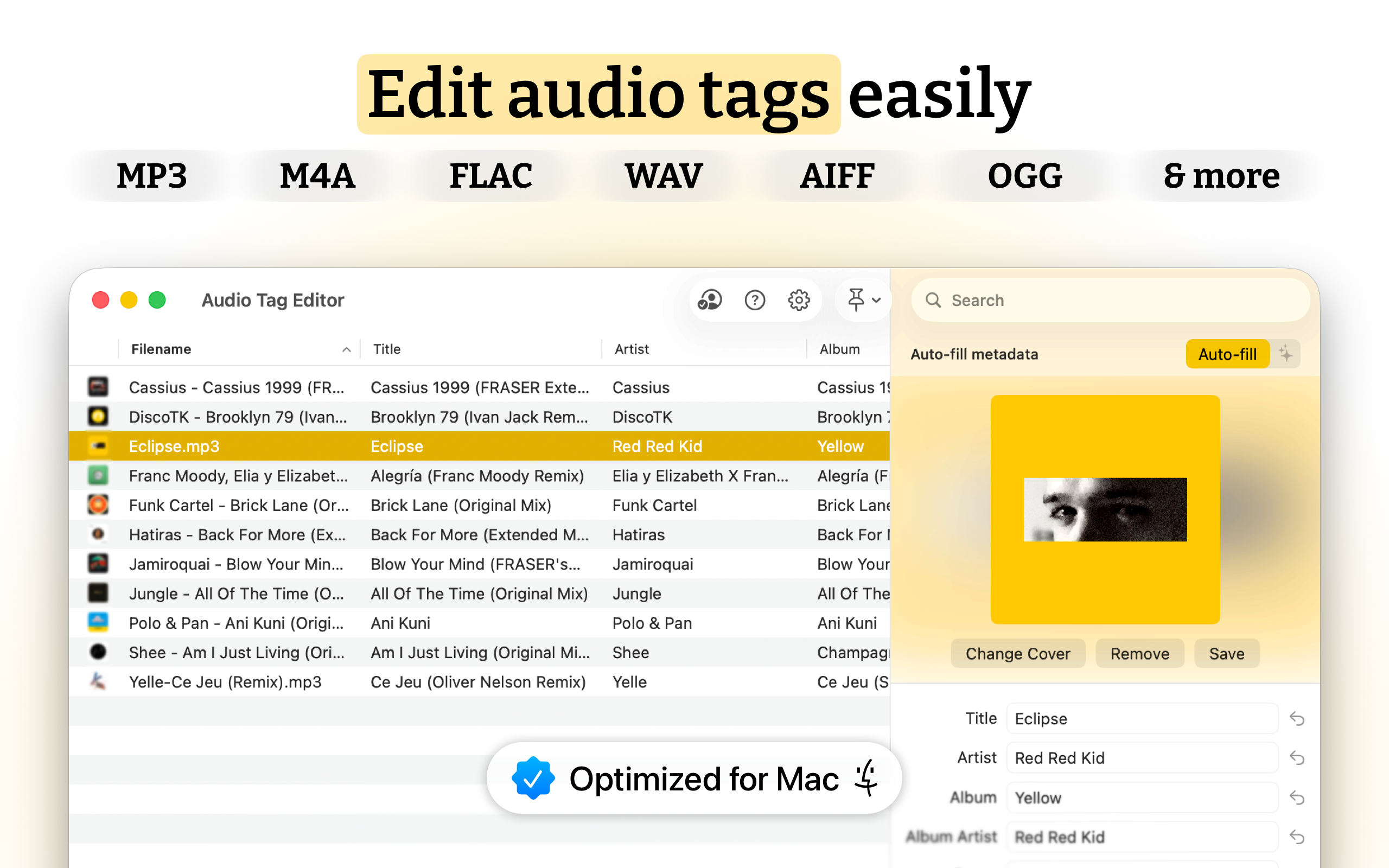Remove the cover art
This screenshot has height=868, width=1389.
tap(1139, 653)
